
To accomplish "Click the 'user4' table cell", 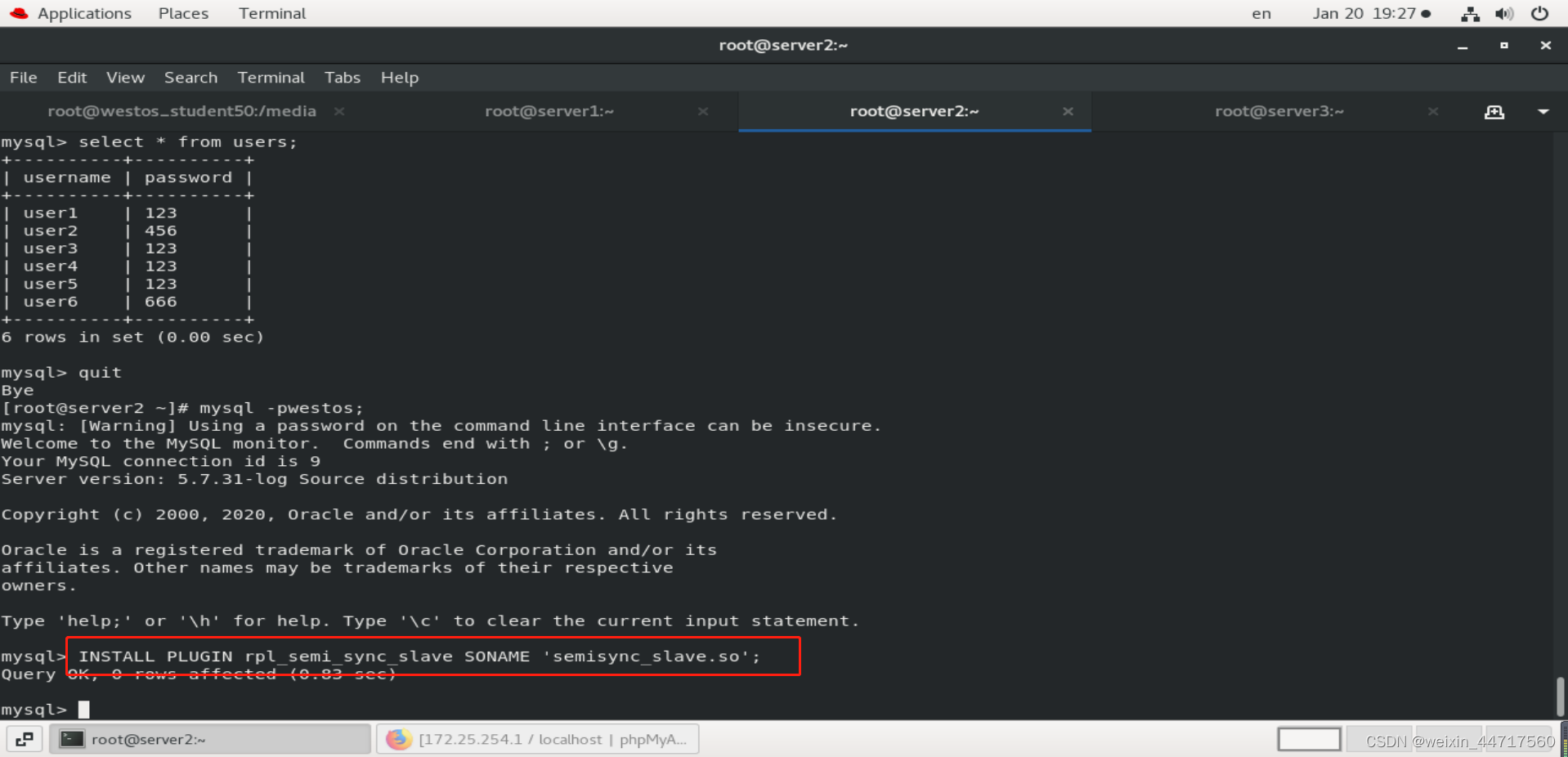I will [51, 266].
